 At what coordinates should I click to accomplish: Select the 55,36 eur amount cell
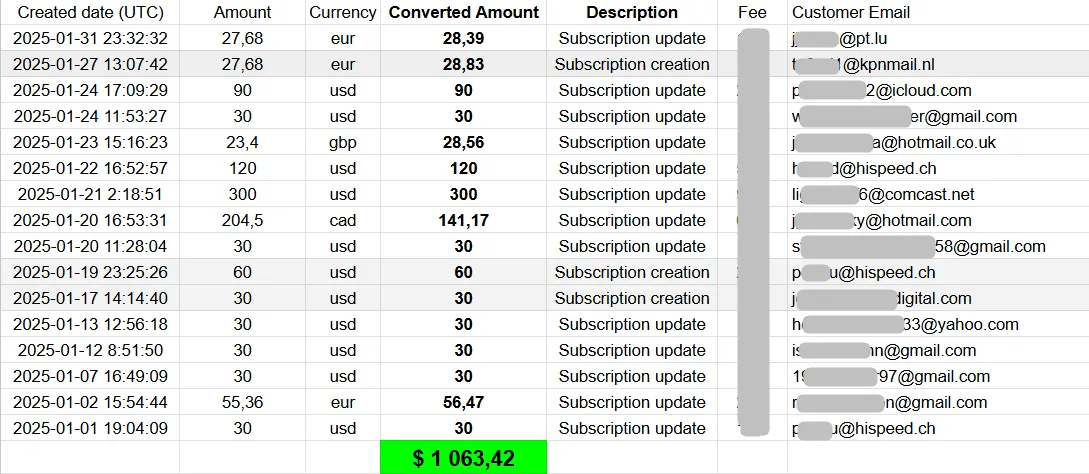pos(242,403)
